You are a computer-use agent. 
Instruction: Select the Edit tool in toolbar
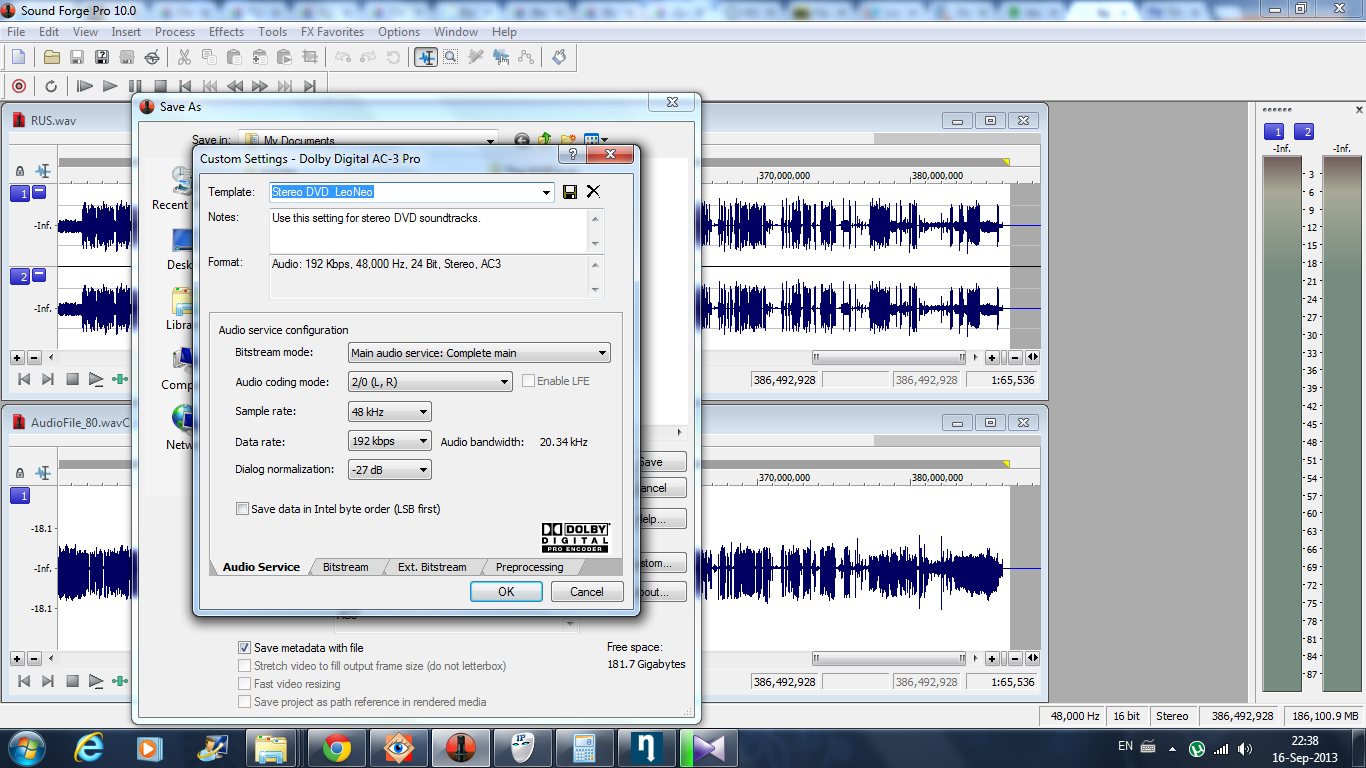click(426, 57)
